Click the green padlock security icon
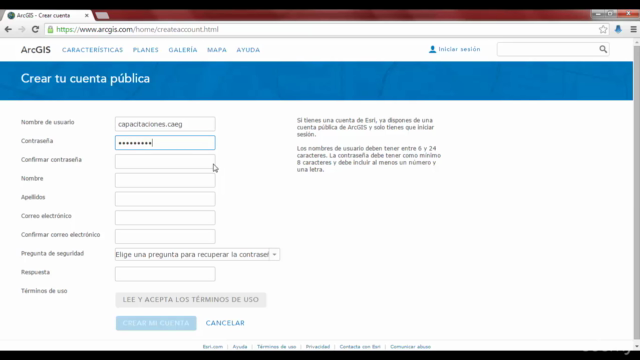Screen dimensions: 640x360 click(x=50, y=29)
